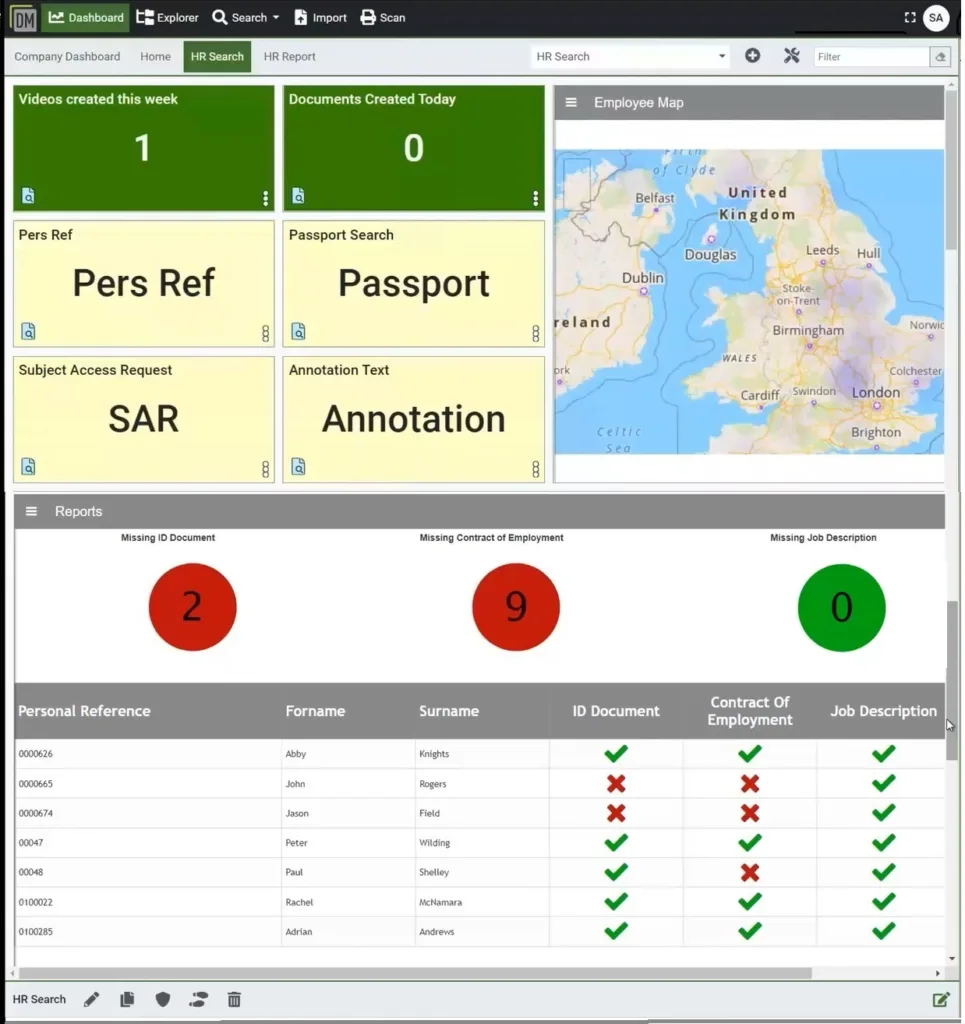Click search icon on Passport Search tile
Image resolution: width=965 pixels, height=1024 pixels.
[x=298, y=331]
